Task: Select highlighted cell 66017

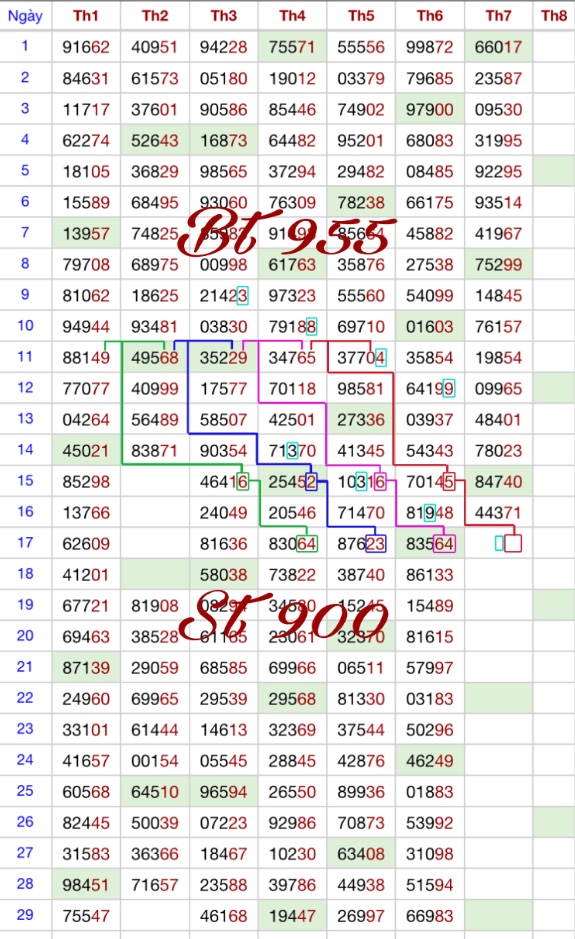Action: point(498,47)
